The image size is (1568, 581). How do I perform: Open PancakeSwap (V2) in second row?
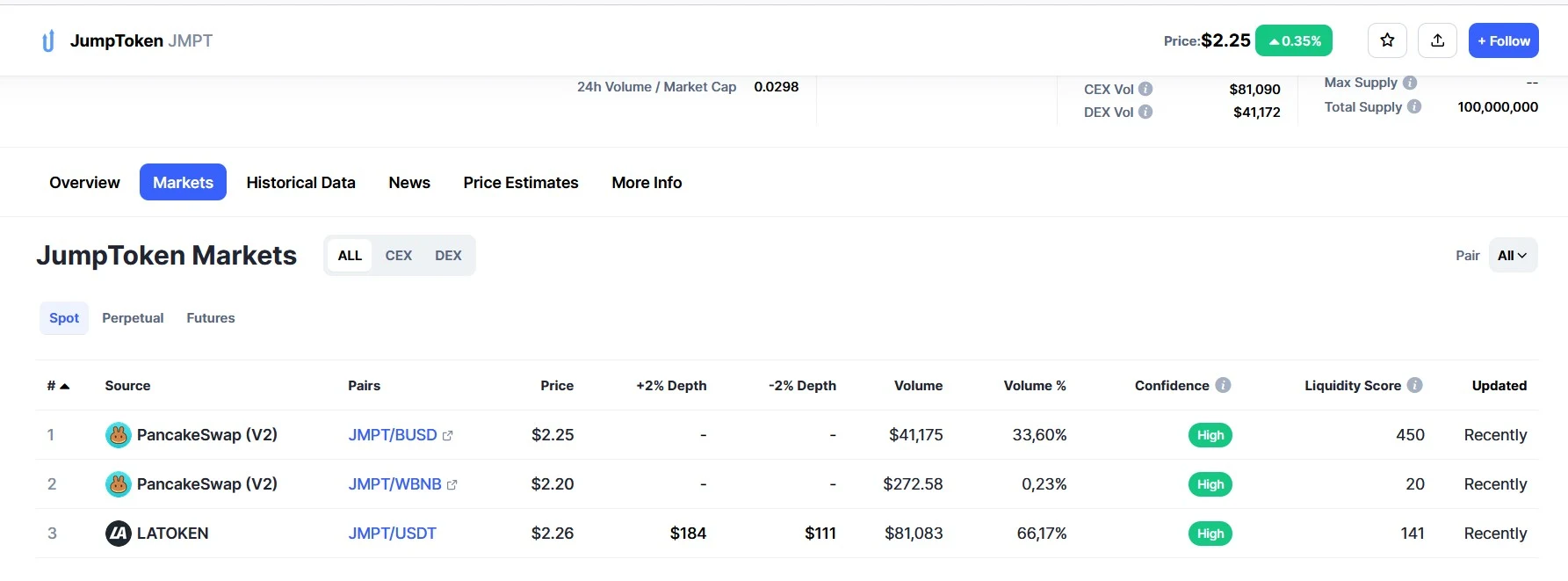tap(207, 484)
